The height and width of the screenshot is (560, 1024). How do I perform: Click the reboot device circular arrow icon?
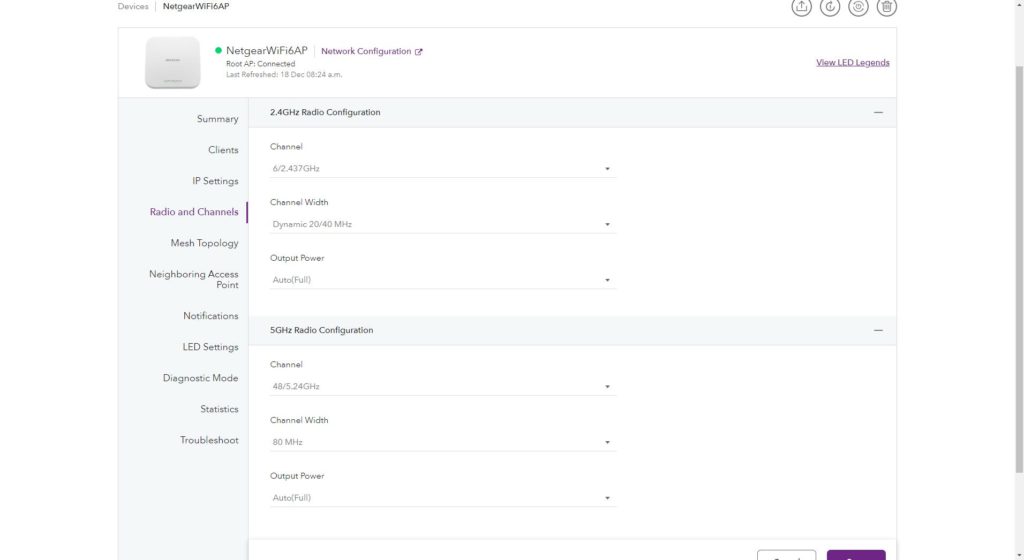click(x=830, y=7)
